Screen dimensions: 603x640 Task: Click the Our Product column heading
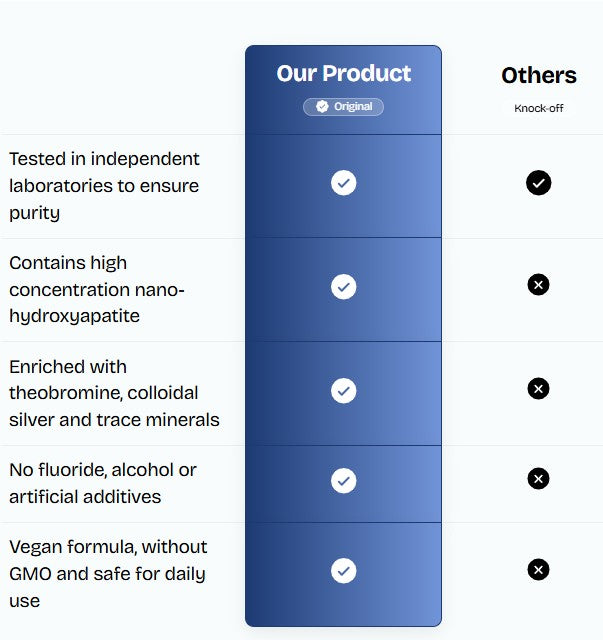tap(343, 74)
